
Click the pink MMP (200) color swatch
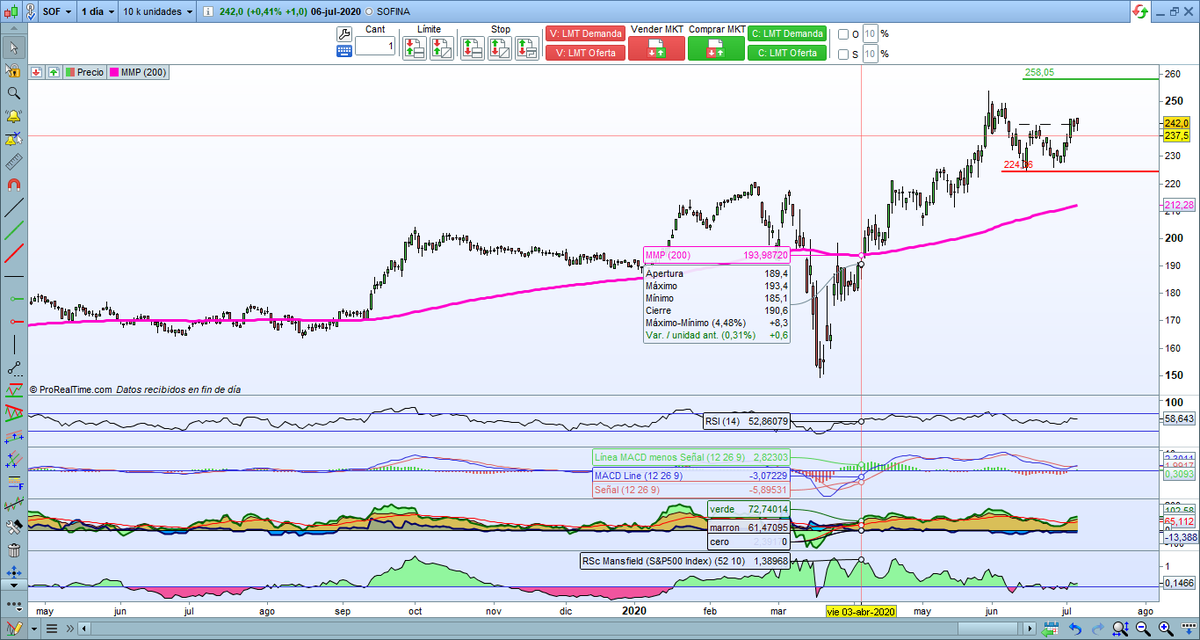(x=113, y=72)
